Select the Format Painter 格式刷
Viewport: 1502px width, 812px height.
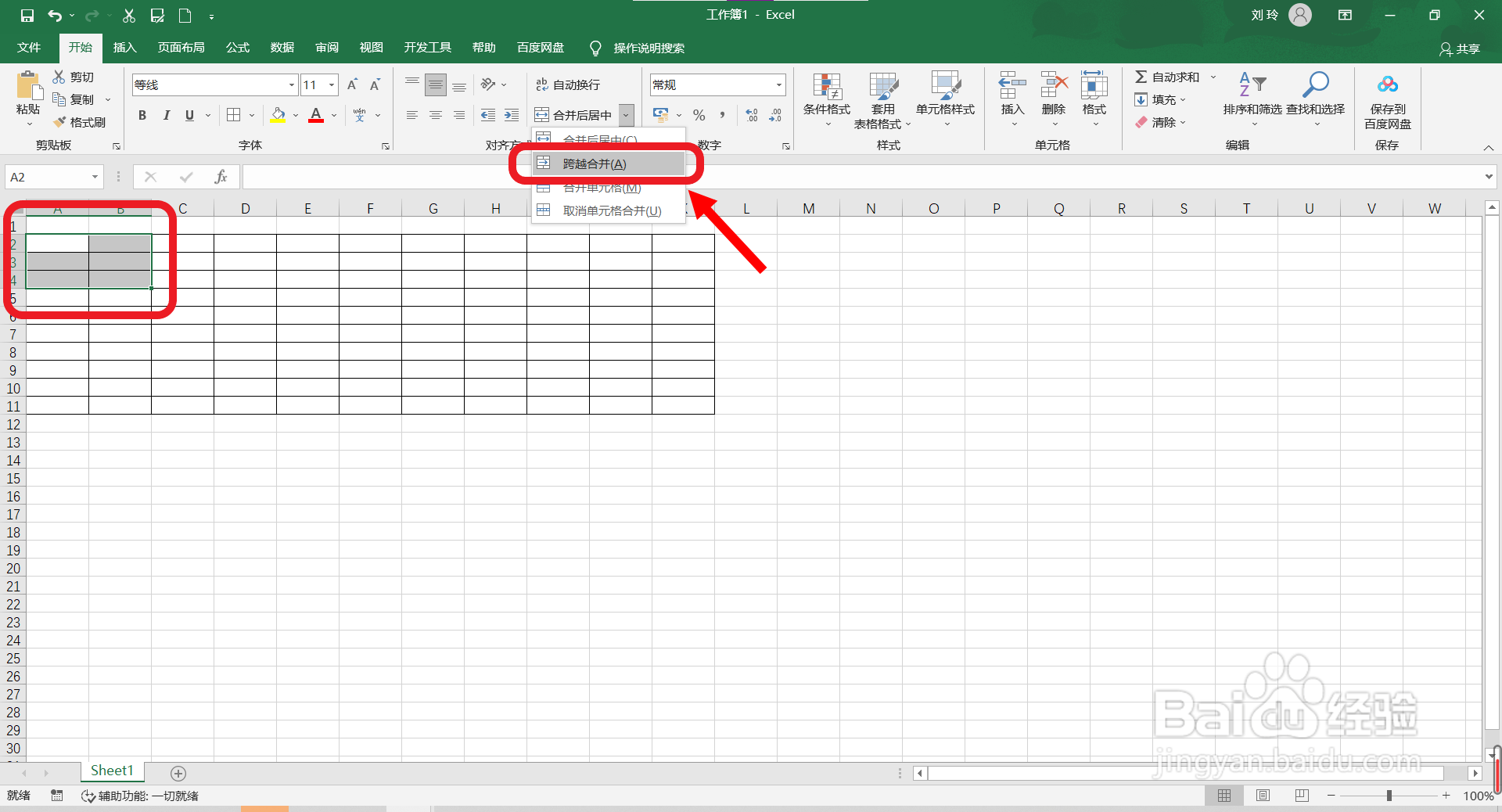click(79, 122)
